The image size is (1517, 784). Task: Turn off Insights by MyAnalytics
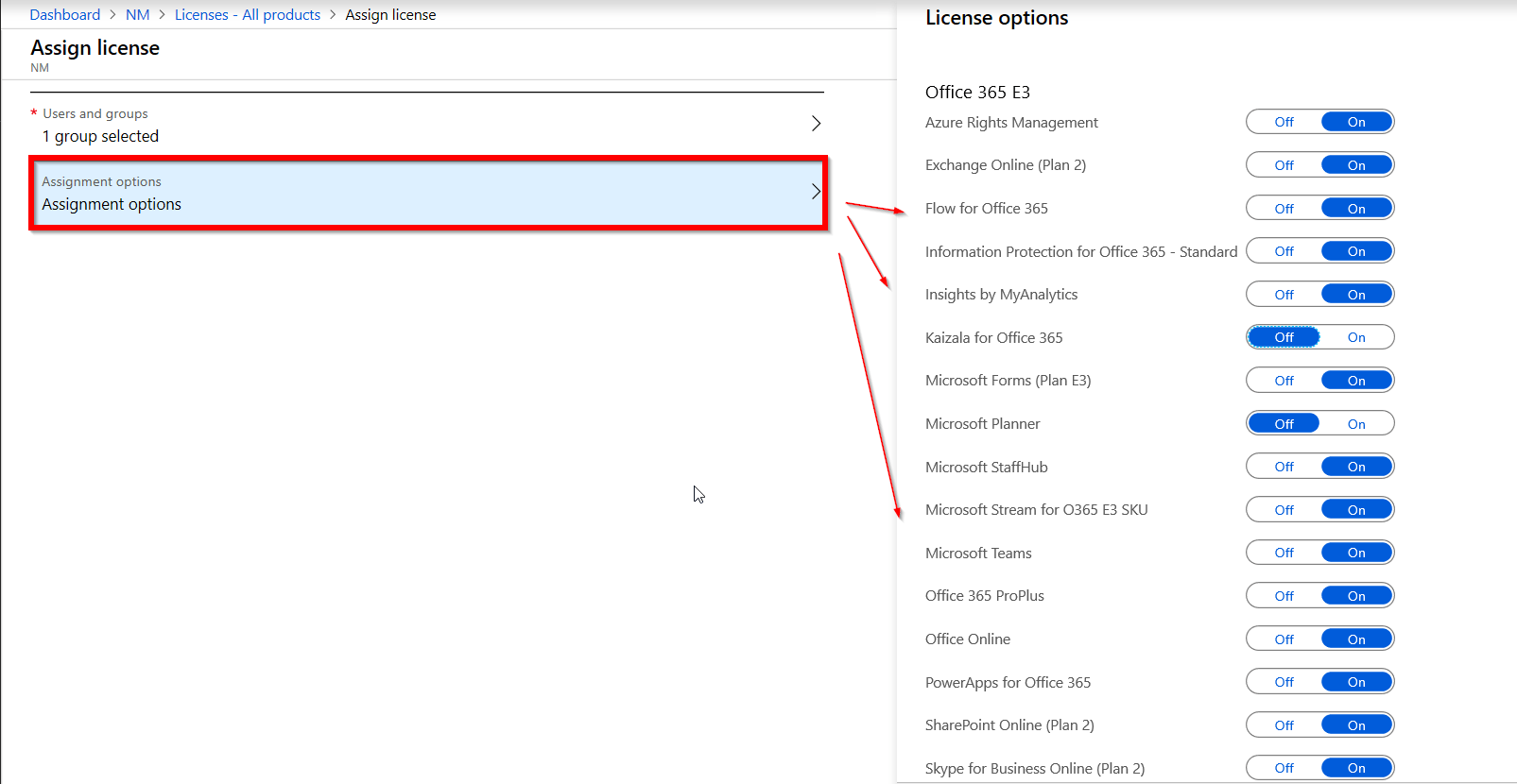pyautogui.click(x=1284, y=295)
